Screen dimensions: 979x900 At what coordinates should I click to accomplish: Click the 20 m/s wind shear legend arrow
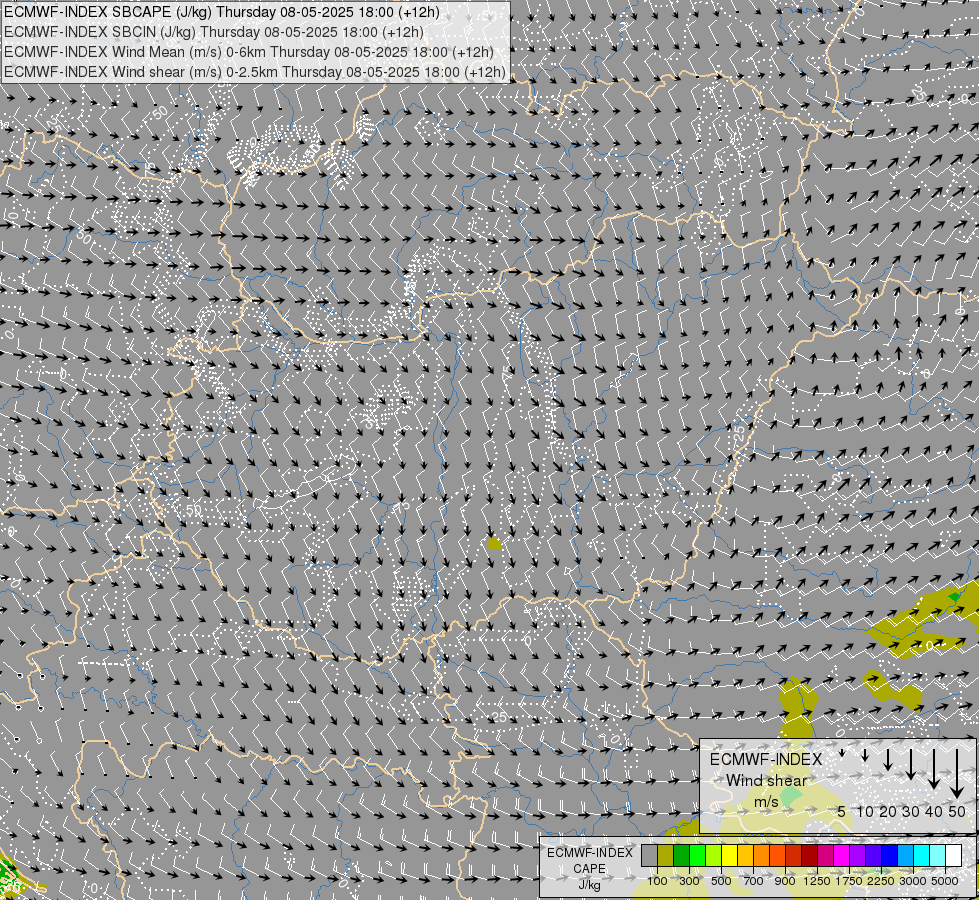click(x=888, y=759)
